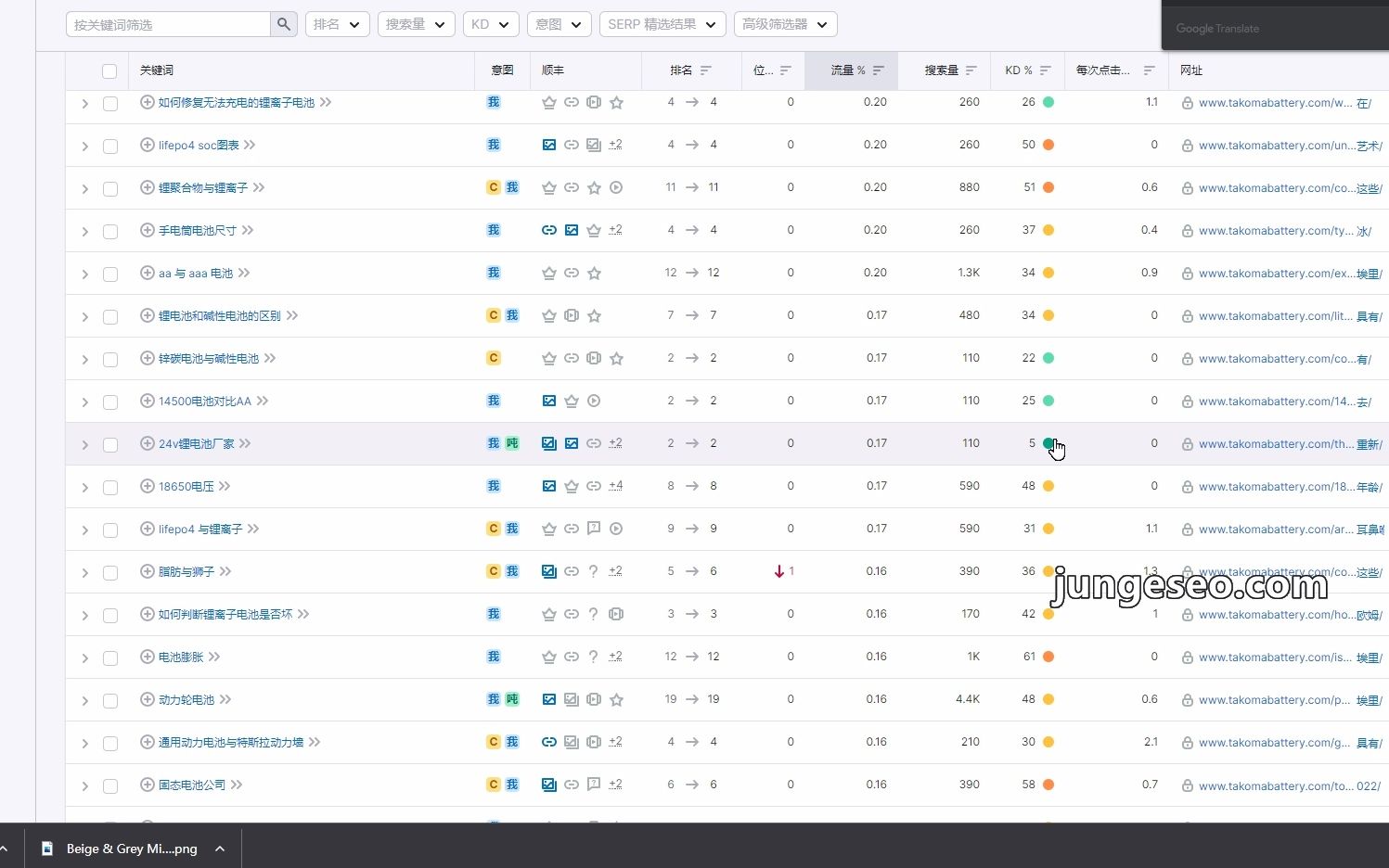Click the image pack icon in lifepo4 soc图表 row
The height and width of the screenshot is (868, 1389).
point(548,145)
